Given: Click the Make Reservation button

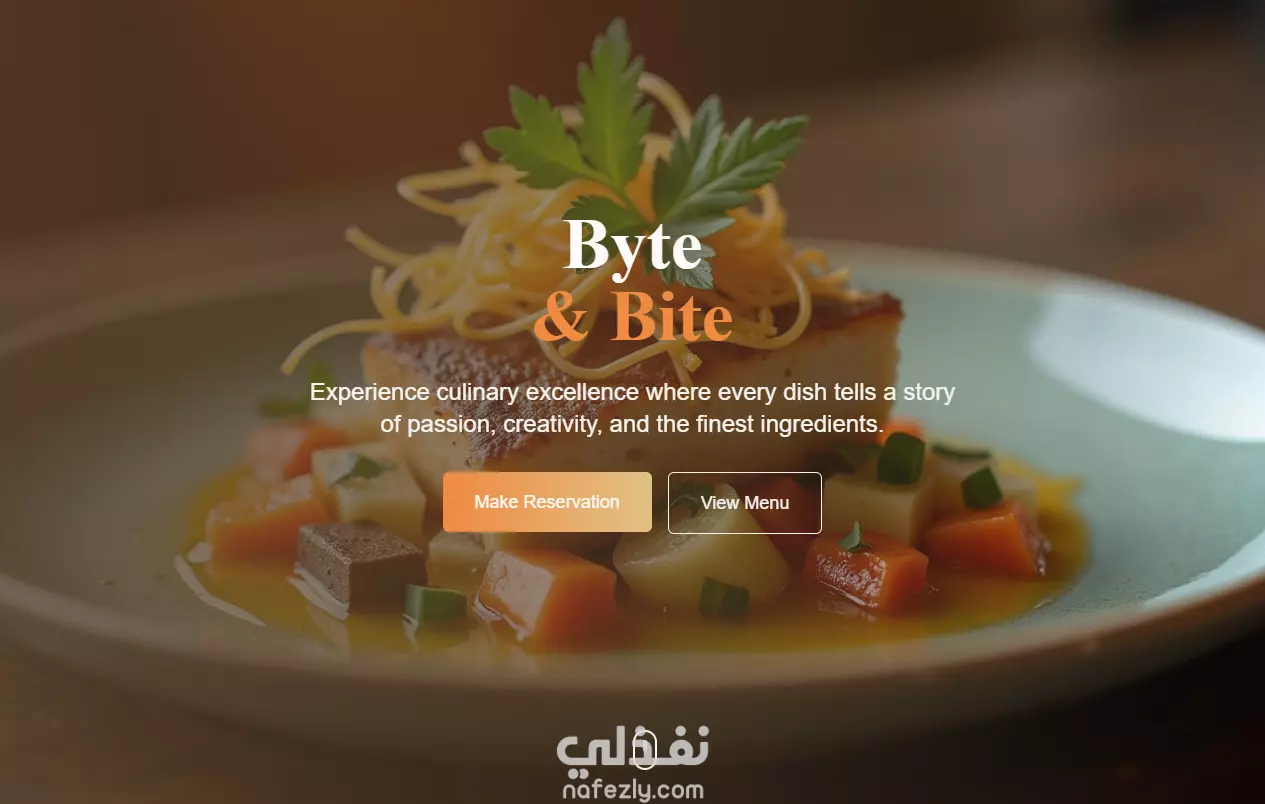Looking at the screenshot, I should [547, 502].
